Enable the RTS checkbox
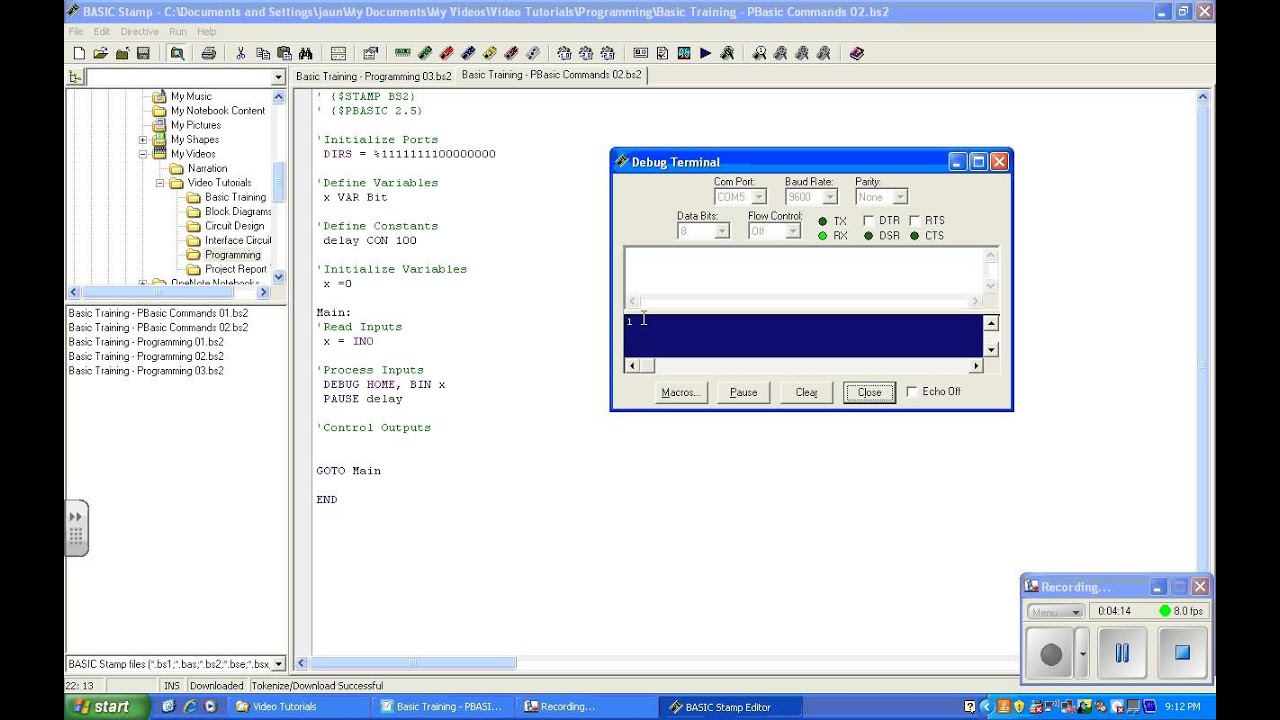Viewport: 1280px width, 720px height. (914, 221)
